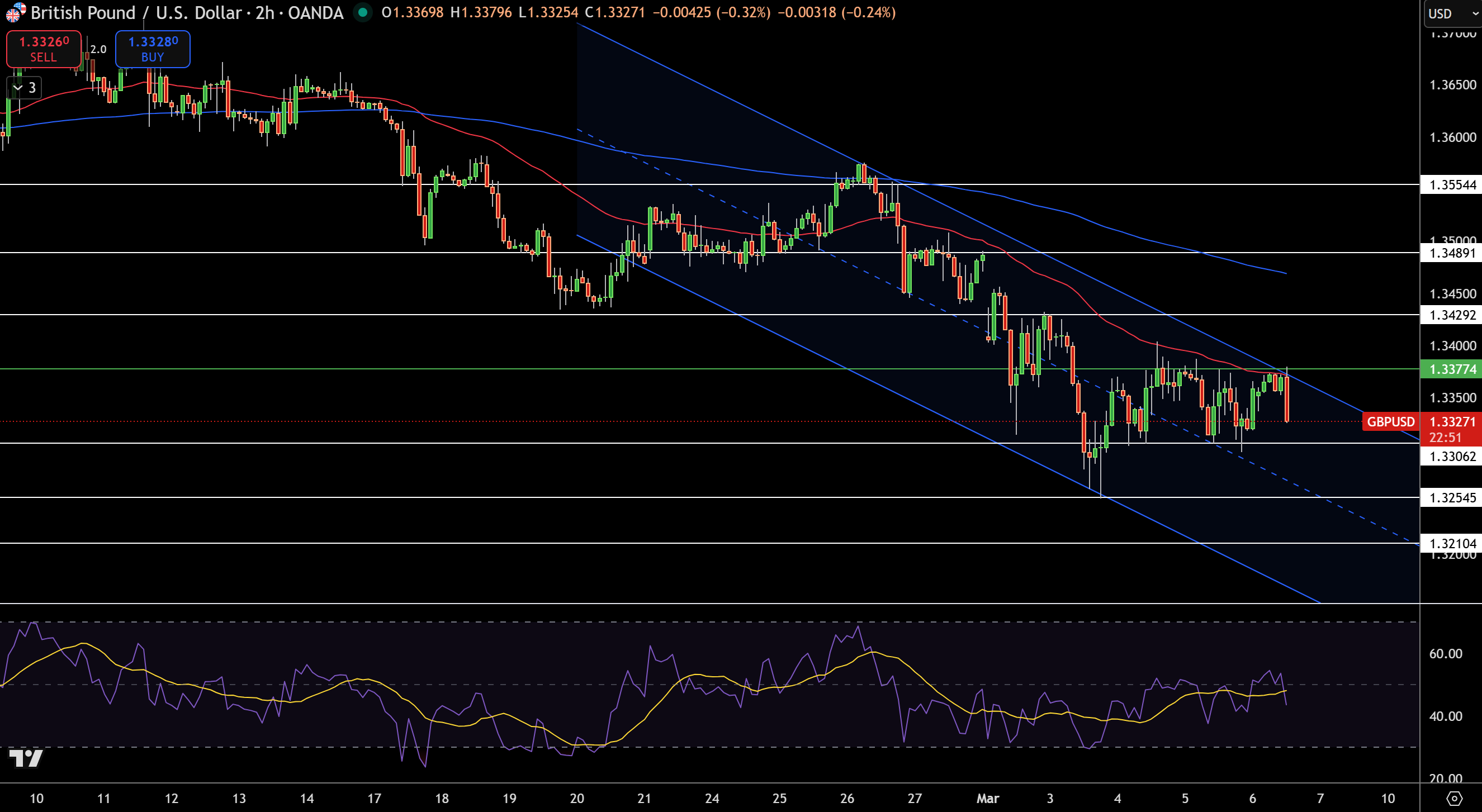Click the 40.00 RSI scale value

tap(1446, 716)
